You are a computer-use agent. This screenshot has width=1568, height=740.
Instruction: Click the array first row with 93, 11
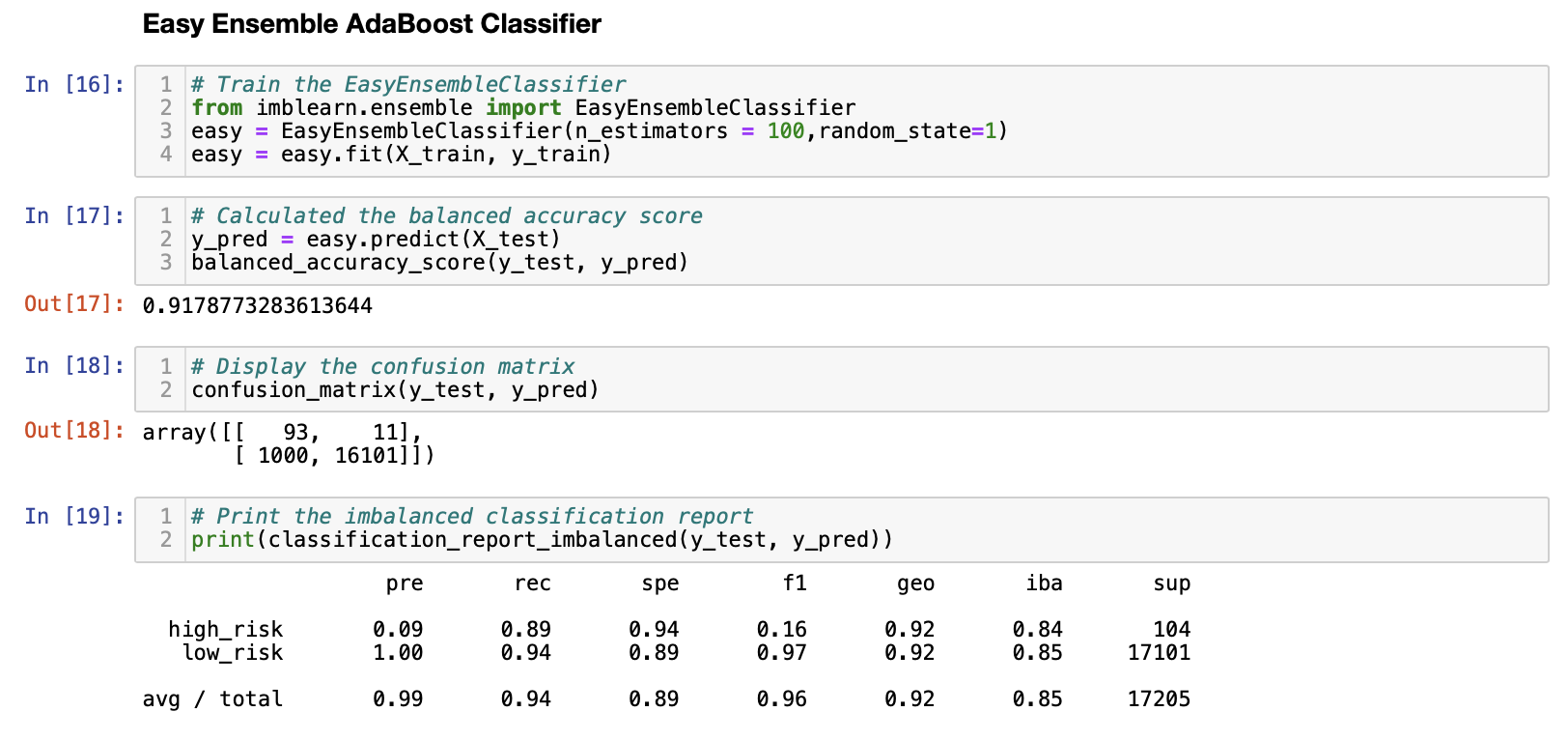283,432
